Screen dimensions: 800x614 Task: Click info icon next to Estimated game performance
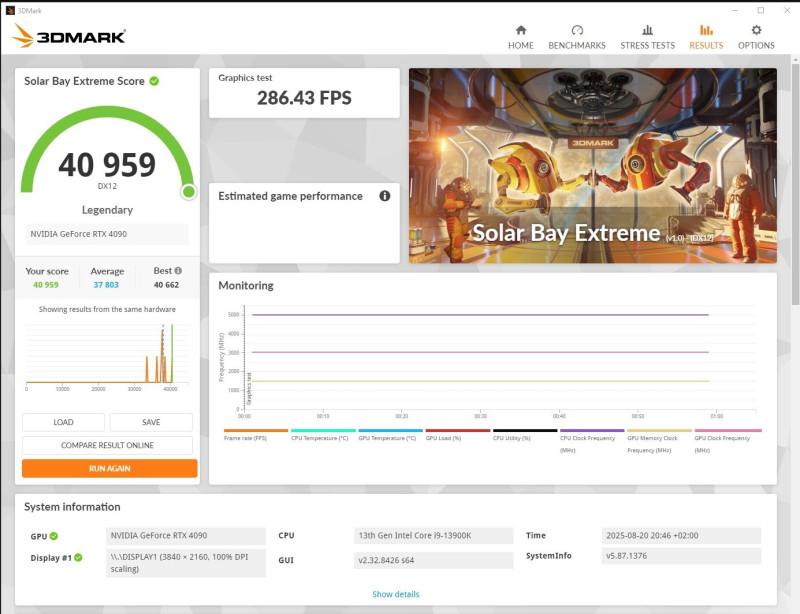point(385,196)
